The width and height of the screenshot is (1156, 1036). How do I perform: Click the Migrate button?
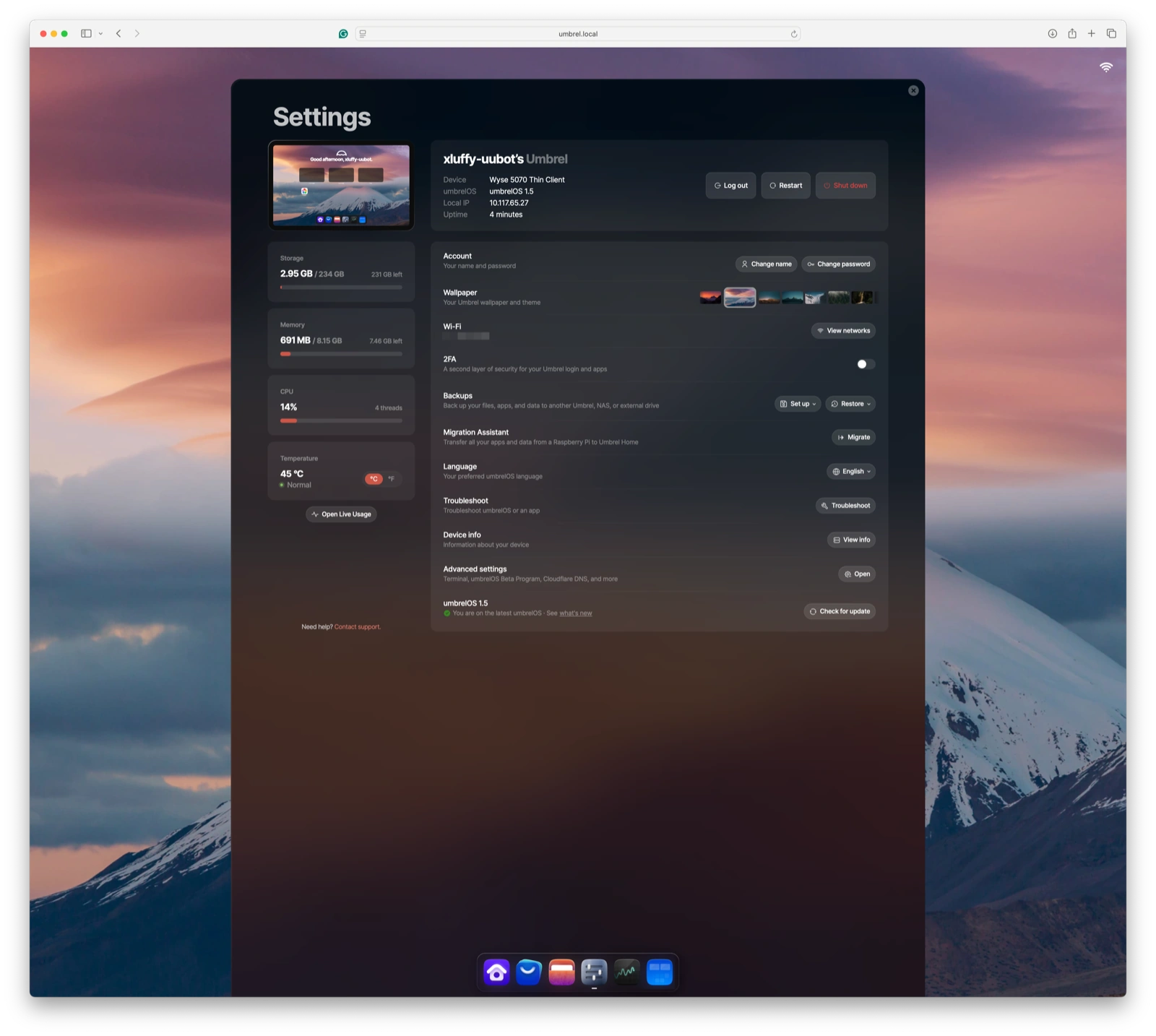853,438
